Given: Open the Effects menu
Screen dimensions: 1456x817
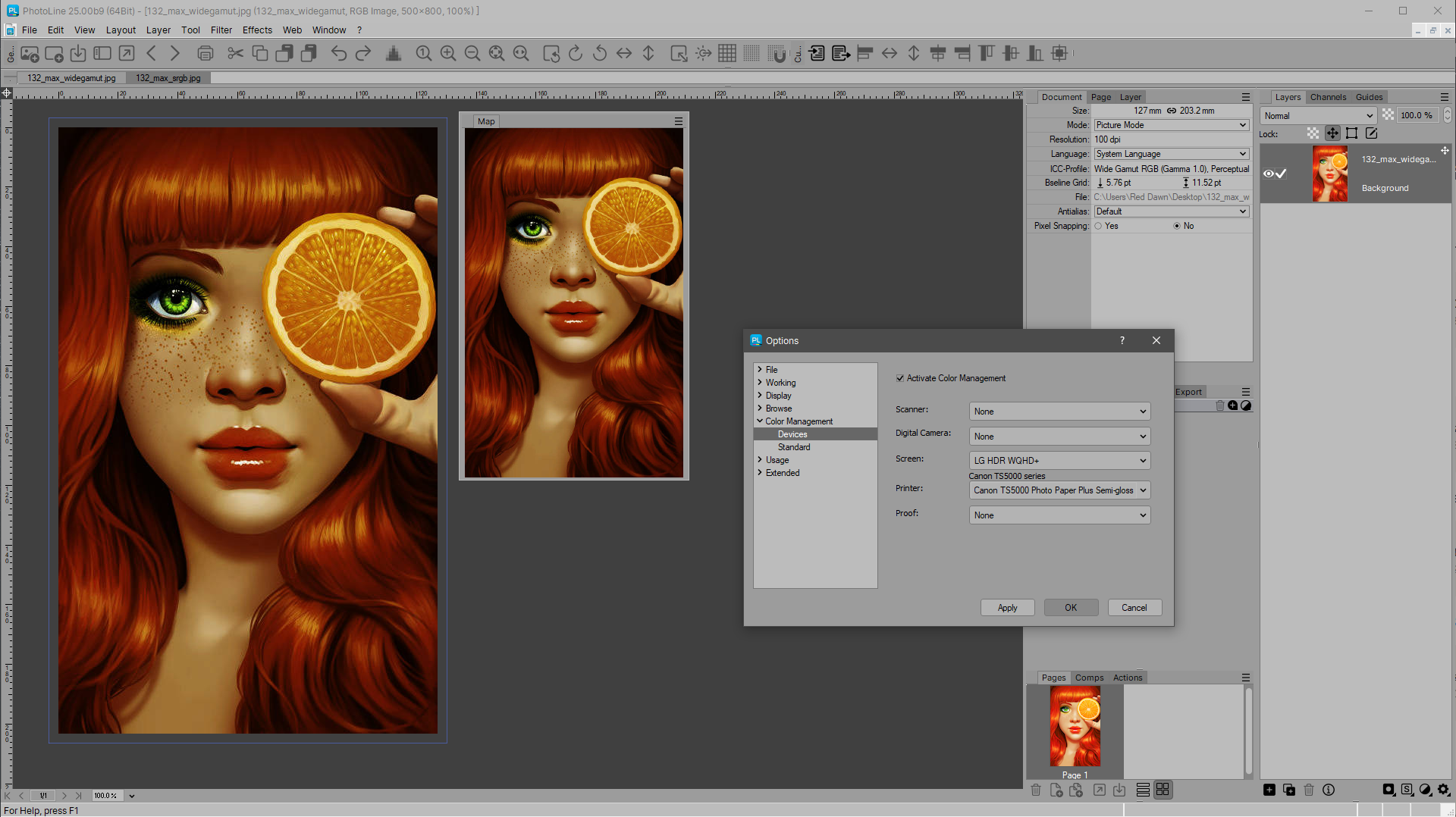Looking at the screenshot, I should (x=257, y=30).
